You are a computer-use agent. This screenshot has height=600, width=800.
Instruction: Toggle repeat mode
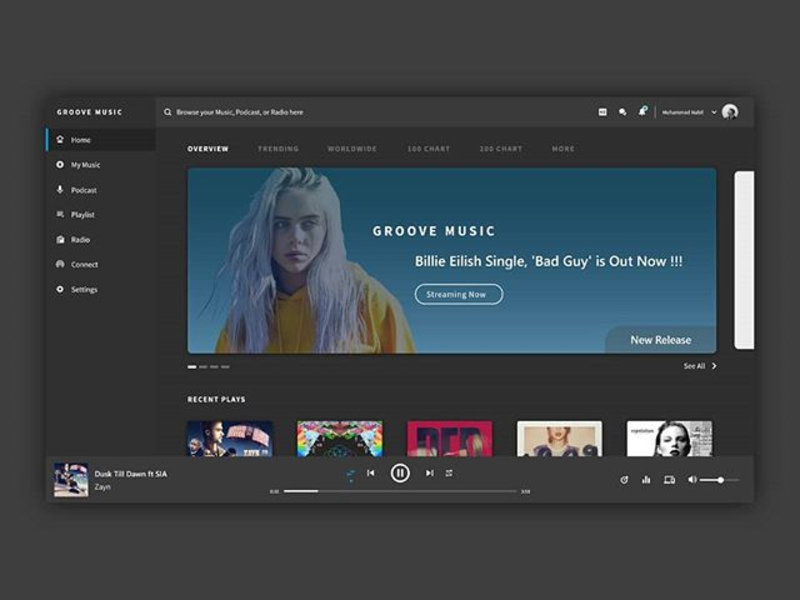449,473
